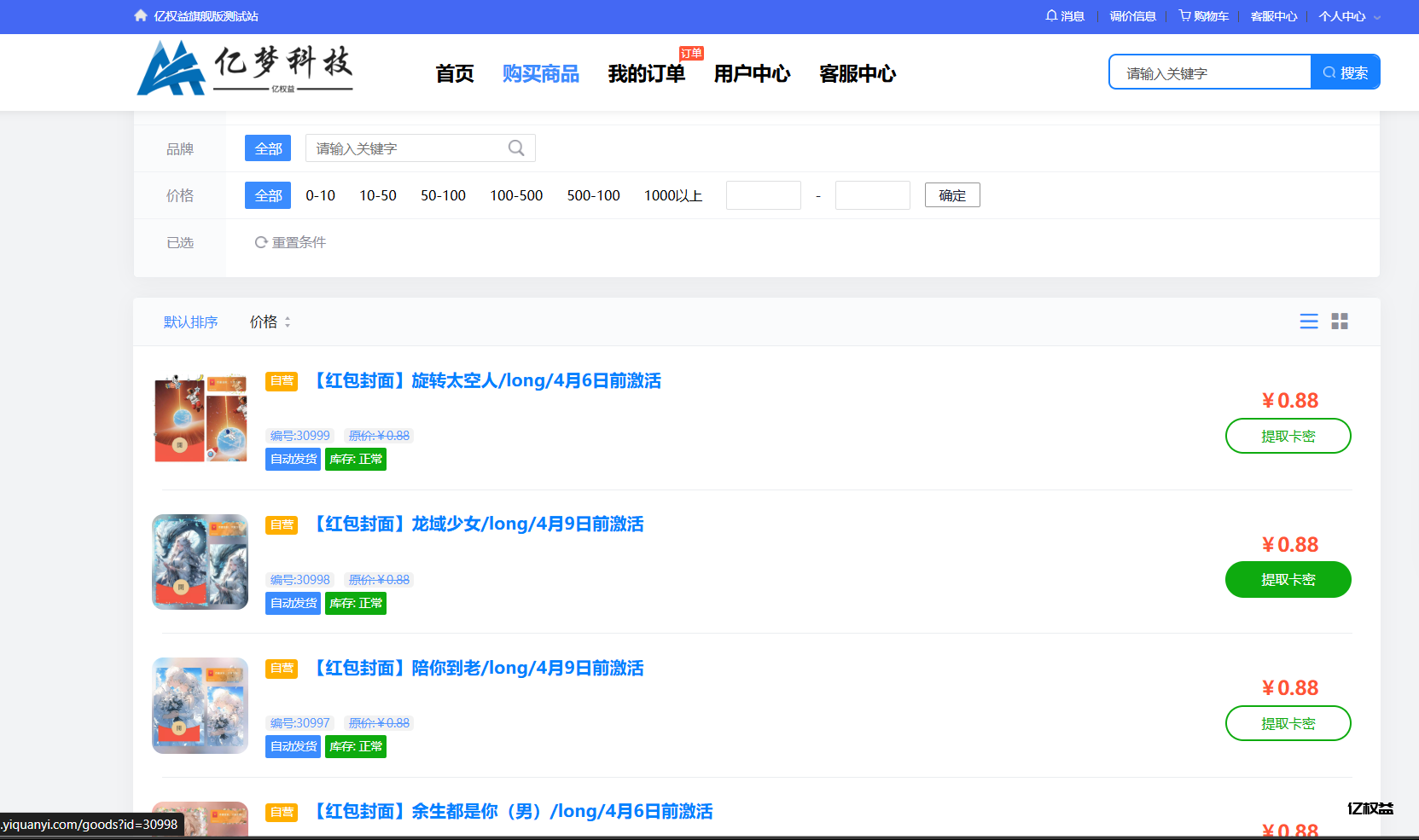Switch to list view layout icon
This screenshot has width=1419, height=840.
(x=1309, y=322)
